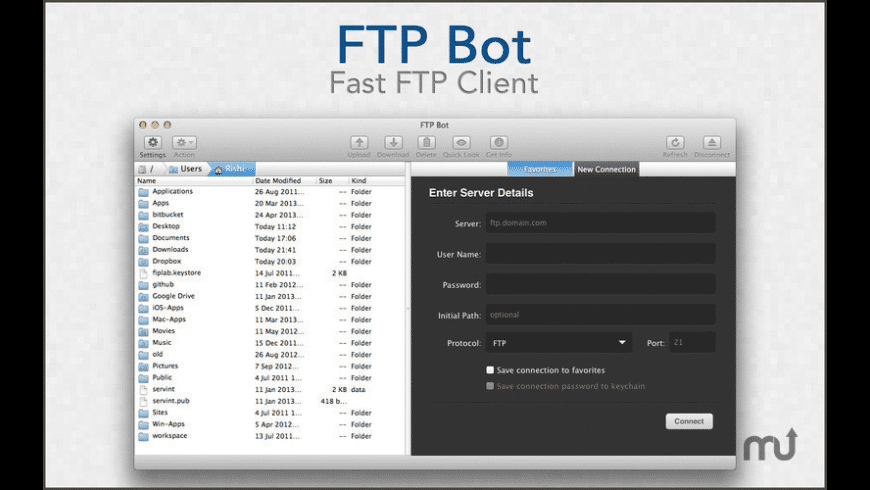Screen dimensions: 870x490
Task: Select the Google Drive folder icon
Action: (x=143, y=297)
